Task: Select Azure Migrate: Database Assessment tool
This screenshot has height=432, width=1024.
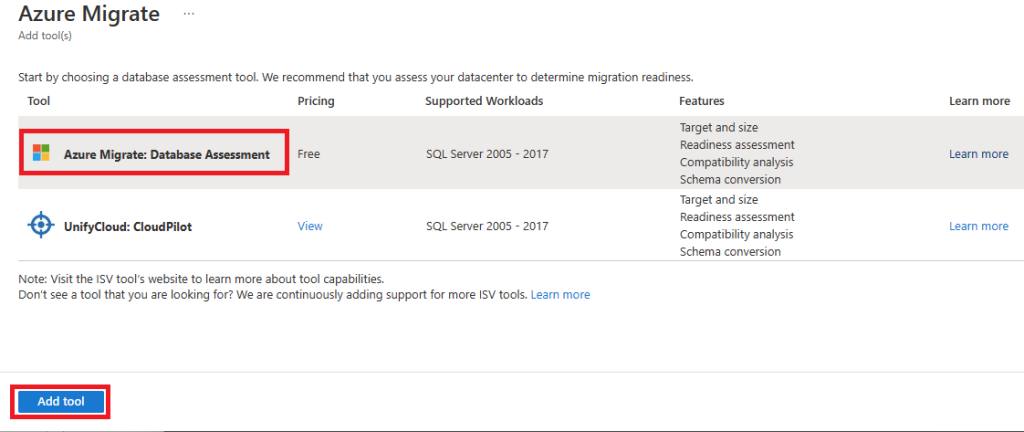Action: tap(167, 155)
